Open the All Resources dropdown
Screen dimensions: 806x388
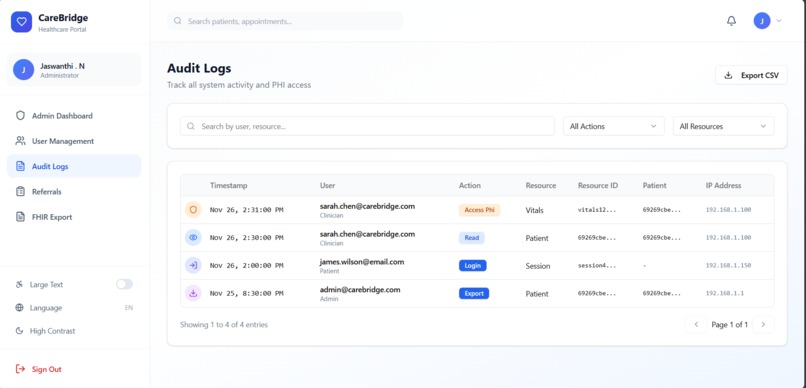[723, 126]
